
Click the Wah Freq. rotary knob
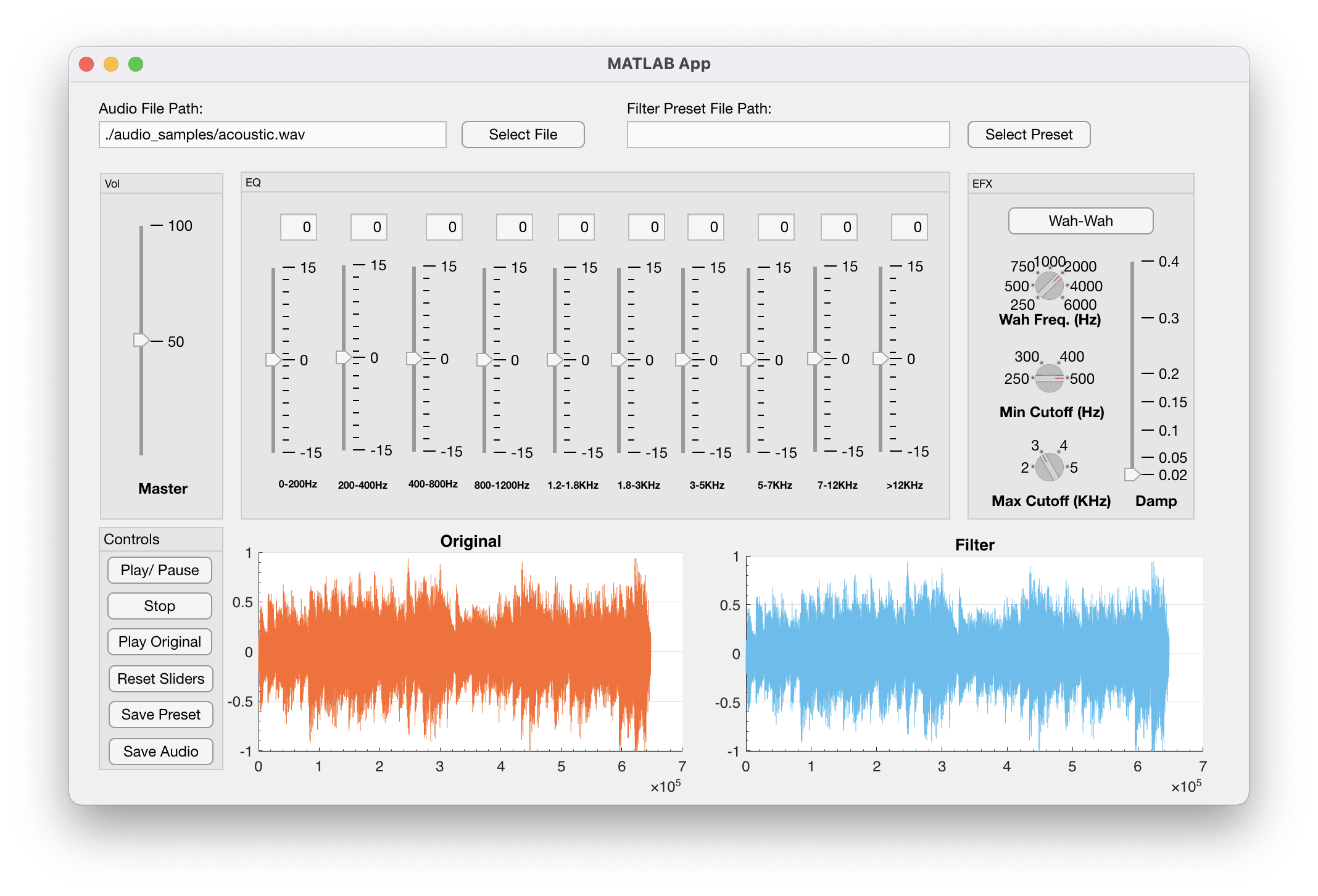click(x=1049, y=286)
